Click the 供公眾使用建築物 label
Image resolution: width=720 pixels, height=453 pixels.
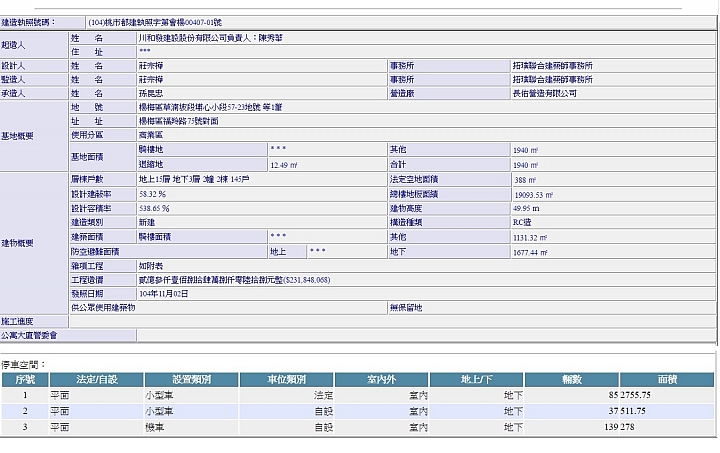click(x=103, y=308)
